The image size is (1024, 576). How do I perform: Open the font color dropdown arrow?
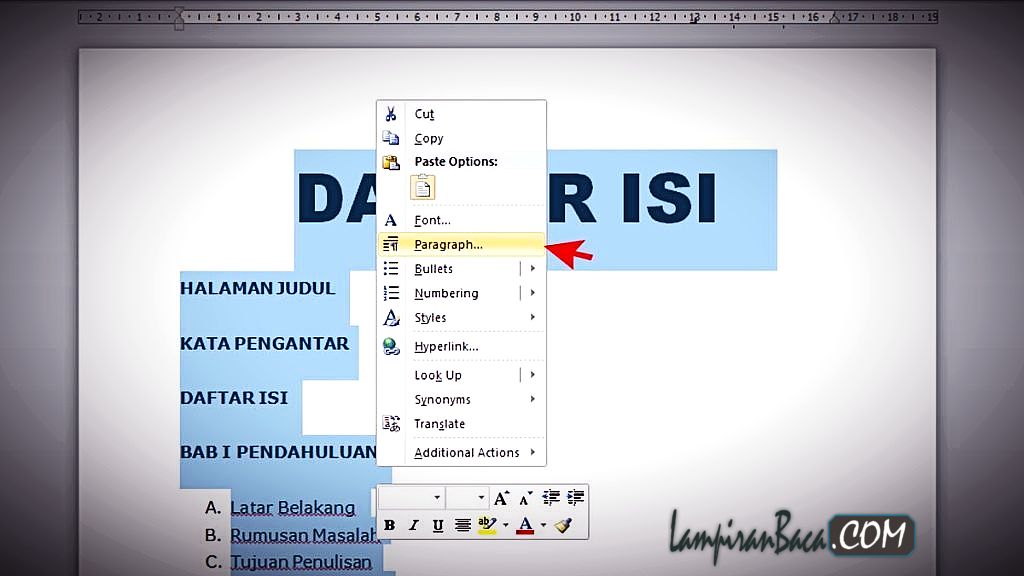[x=543, y=526]
